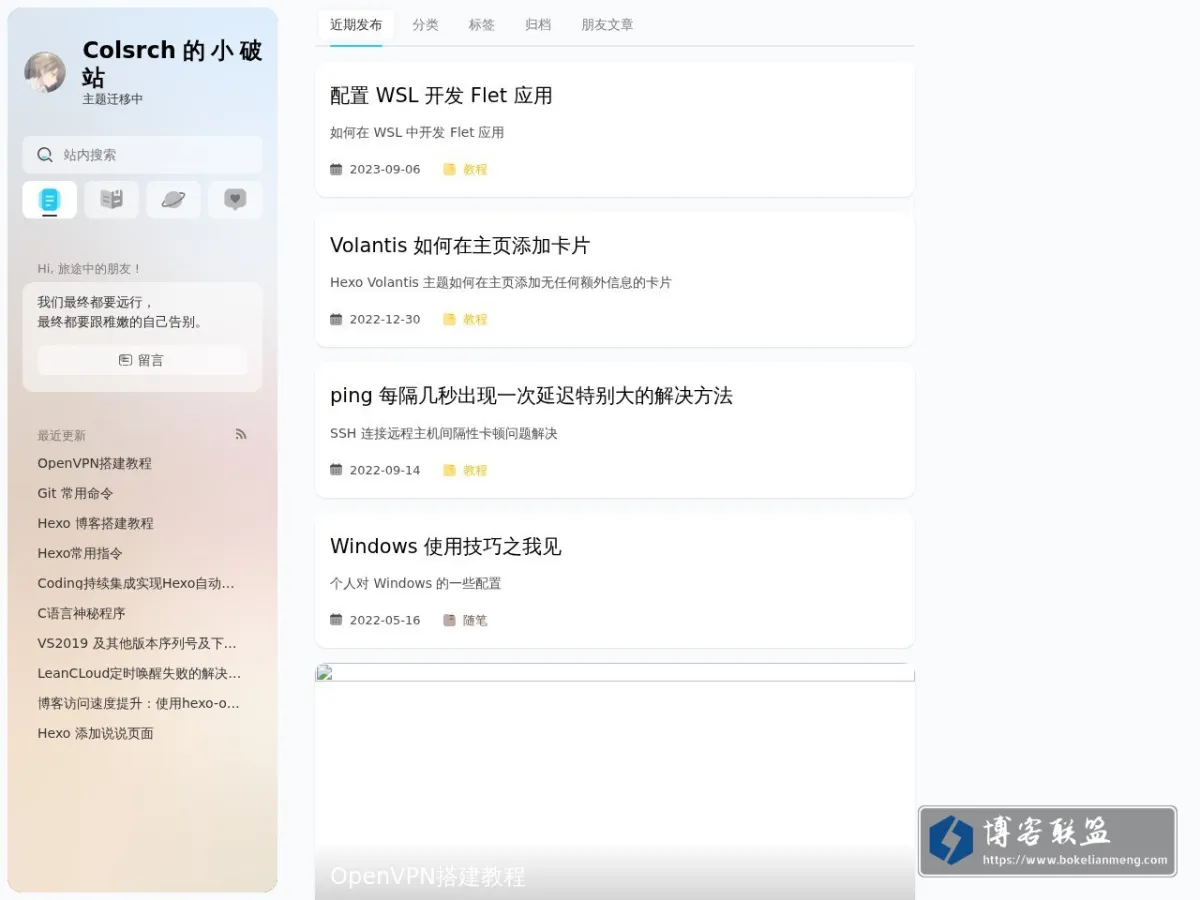This screenshot has width=1200, height=900.
Task: Click the search magnifier icon
Action: coord(45,155)
